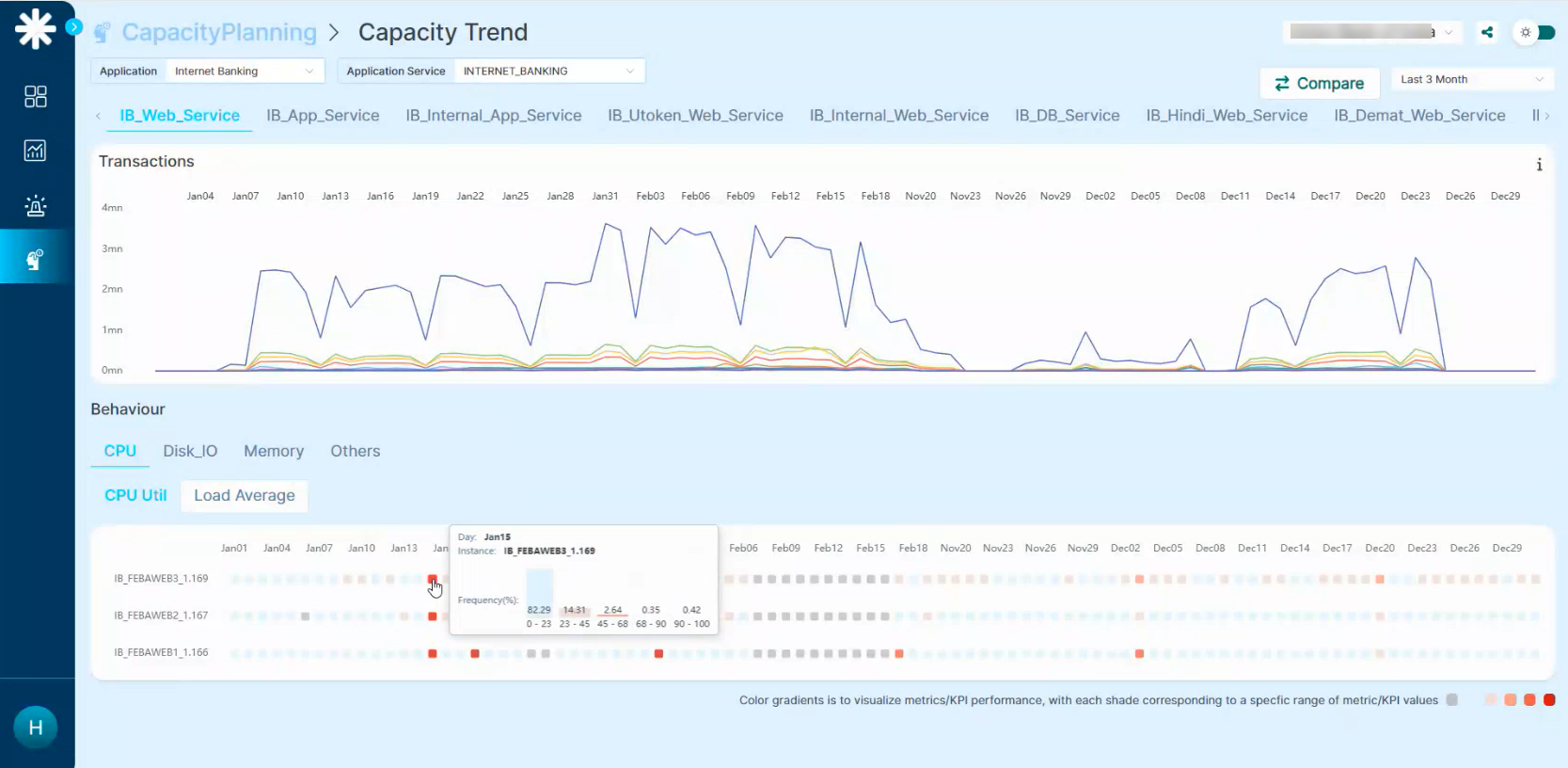Viewport: 1568px width, 768px height.
Task: Click red heatmap cell in IB_FEBAWEB1_1.166 row
Action: [x=433, y=653]
